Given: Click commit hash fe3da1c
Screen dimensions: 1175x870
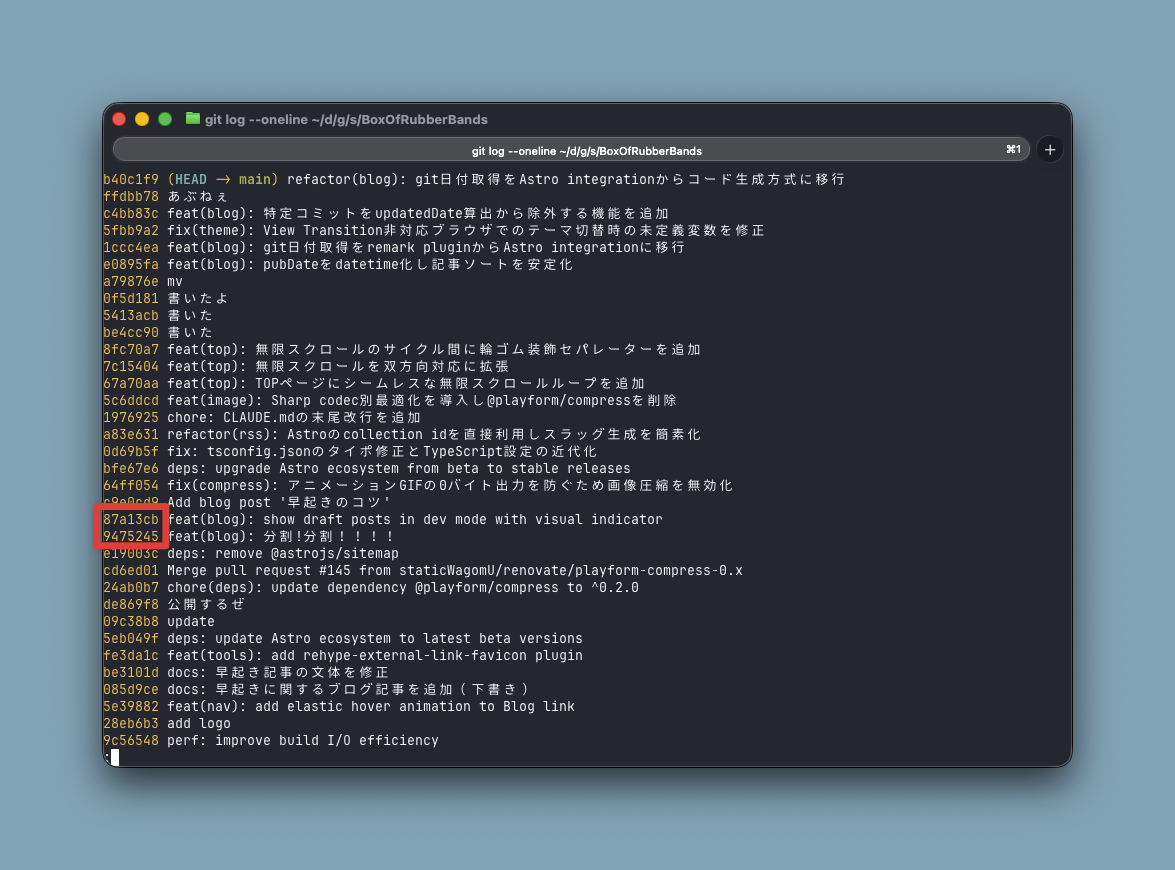Looking at the screenshot, I should tap(131, 655).
